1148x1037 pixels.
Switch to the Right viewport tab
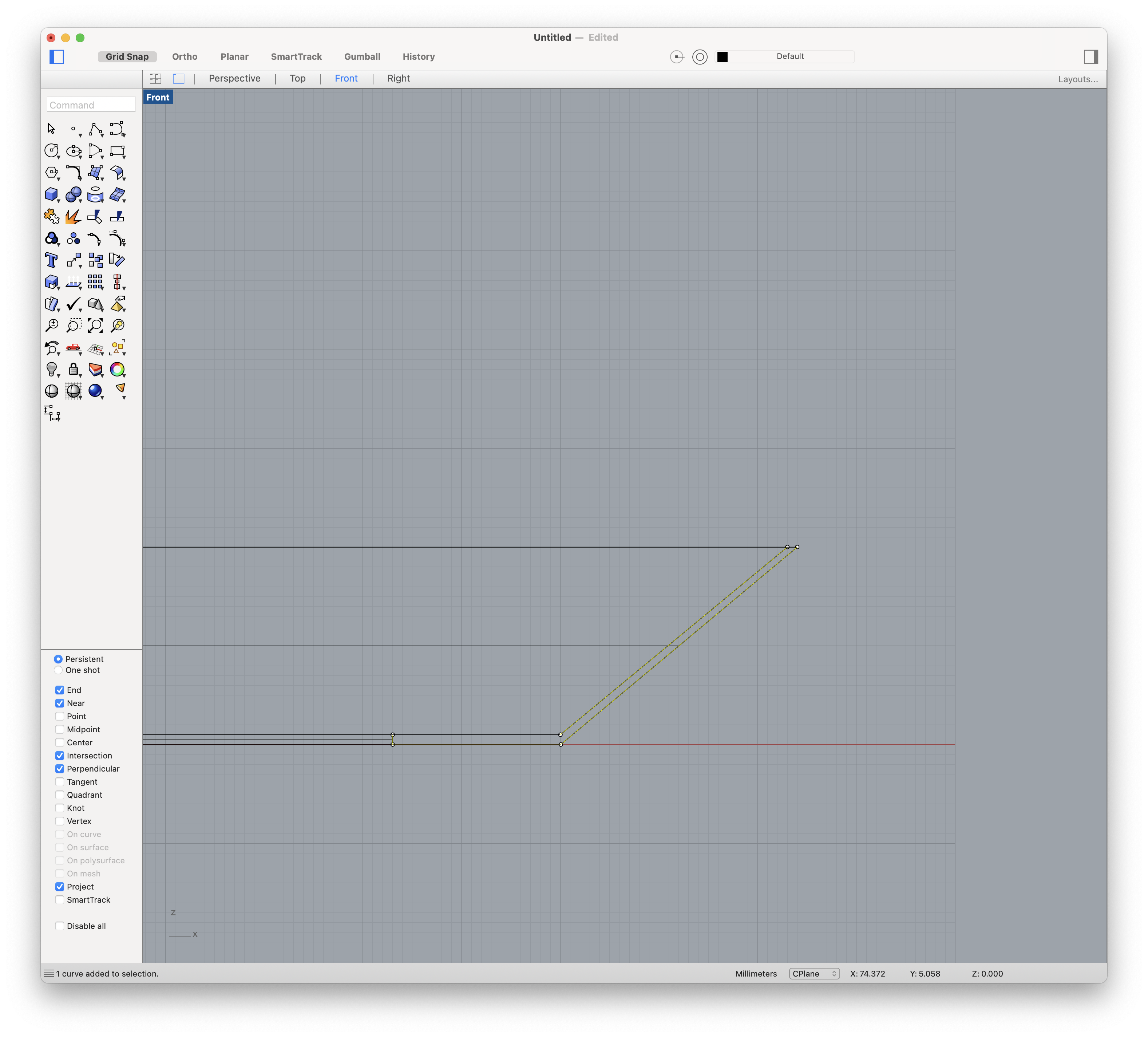point(399,79)
